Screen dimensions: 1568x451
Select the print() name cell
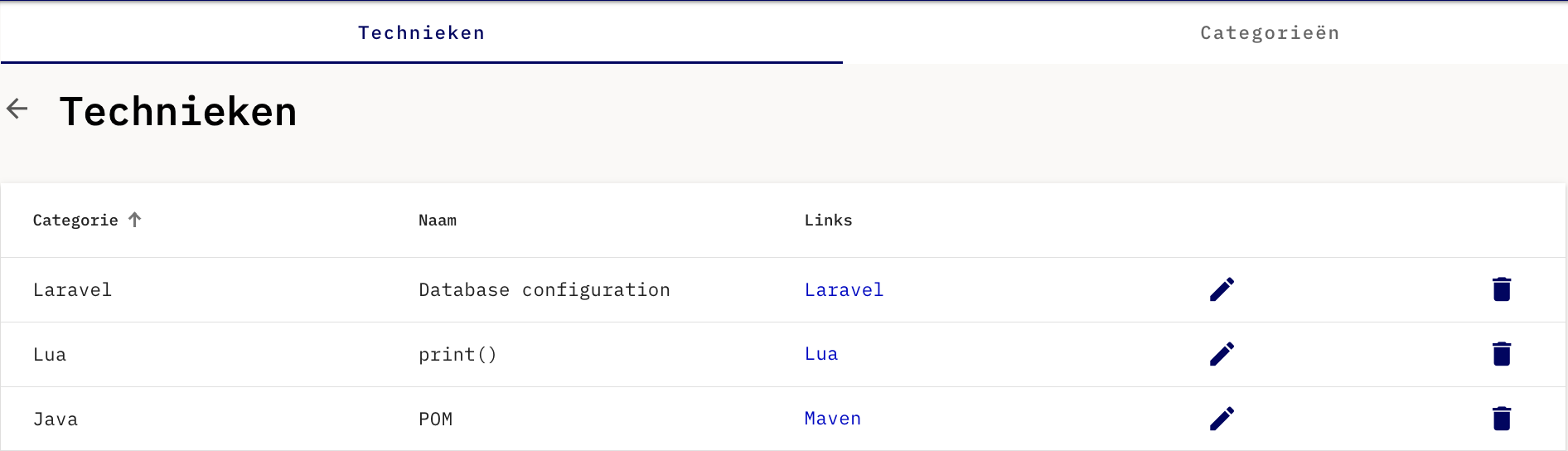[x=457, y=354]
